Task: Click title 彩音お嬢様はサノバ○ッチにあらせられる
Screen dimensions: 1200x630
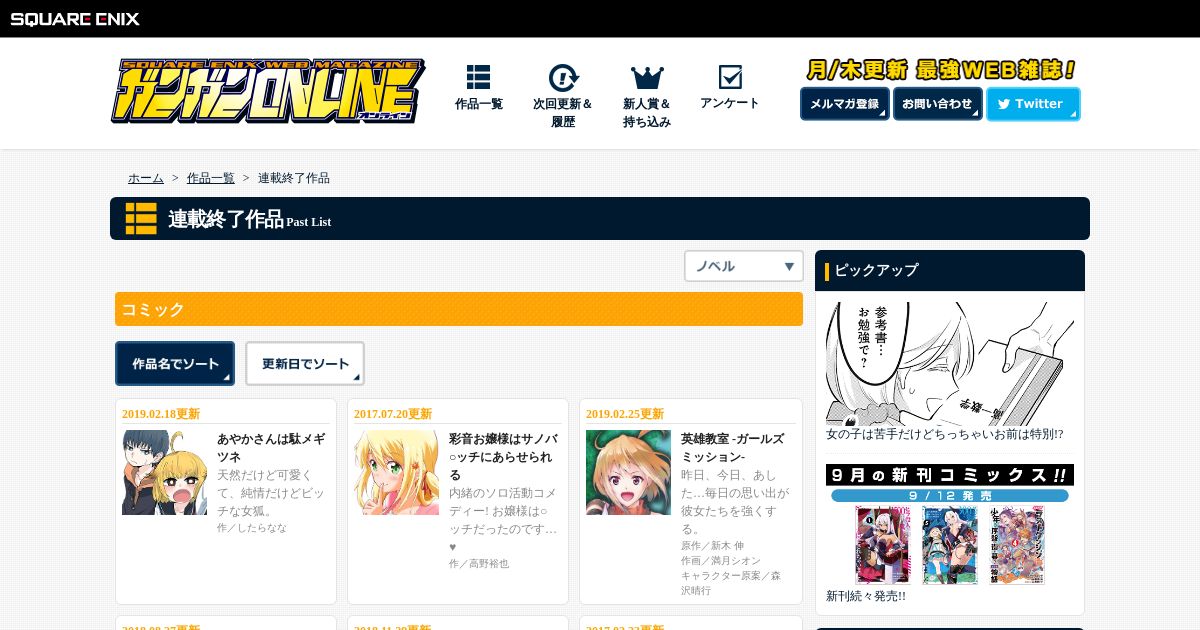Action: (x=503, y=457)
